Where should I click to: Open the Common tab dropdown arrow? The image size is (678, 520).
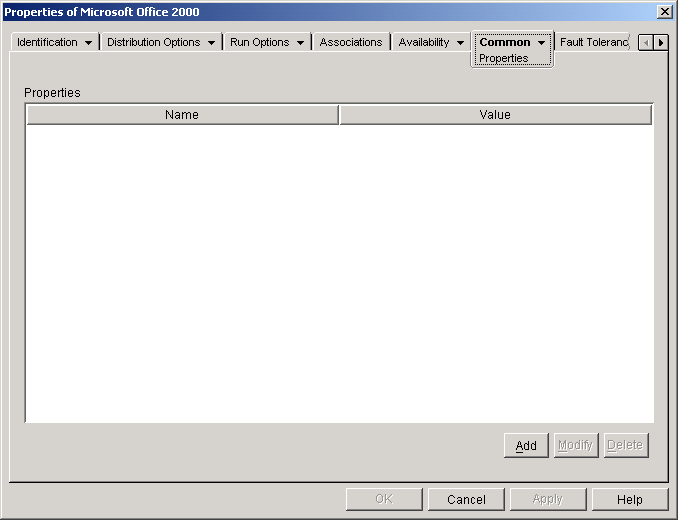pos(541,43)
